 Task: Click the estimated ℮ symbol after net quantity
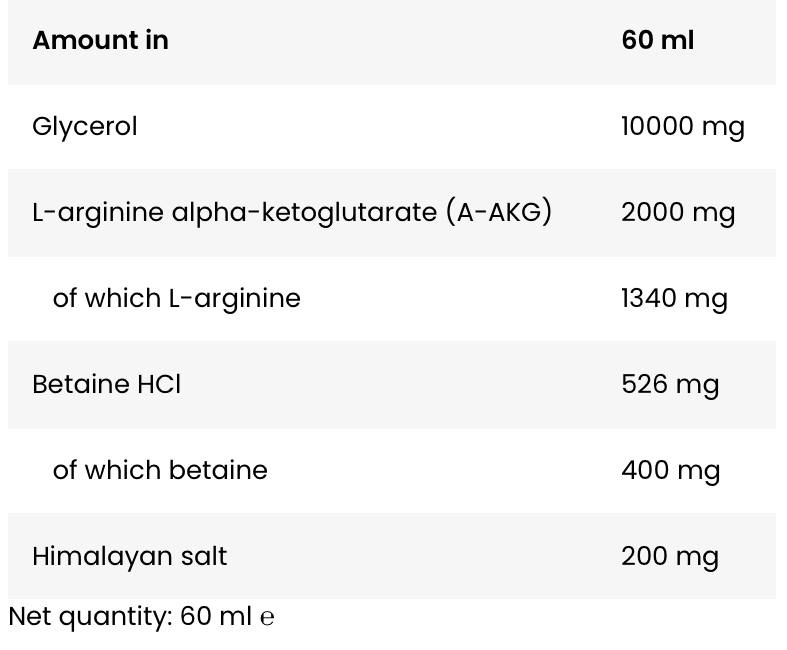pos(267,618)
